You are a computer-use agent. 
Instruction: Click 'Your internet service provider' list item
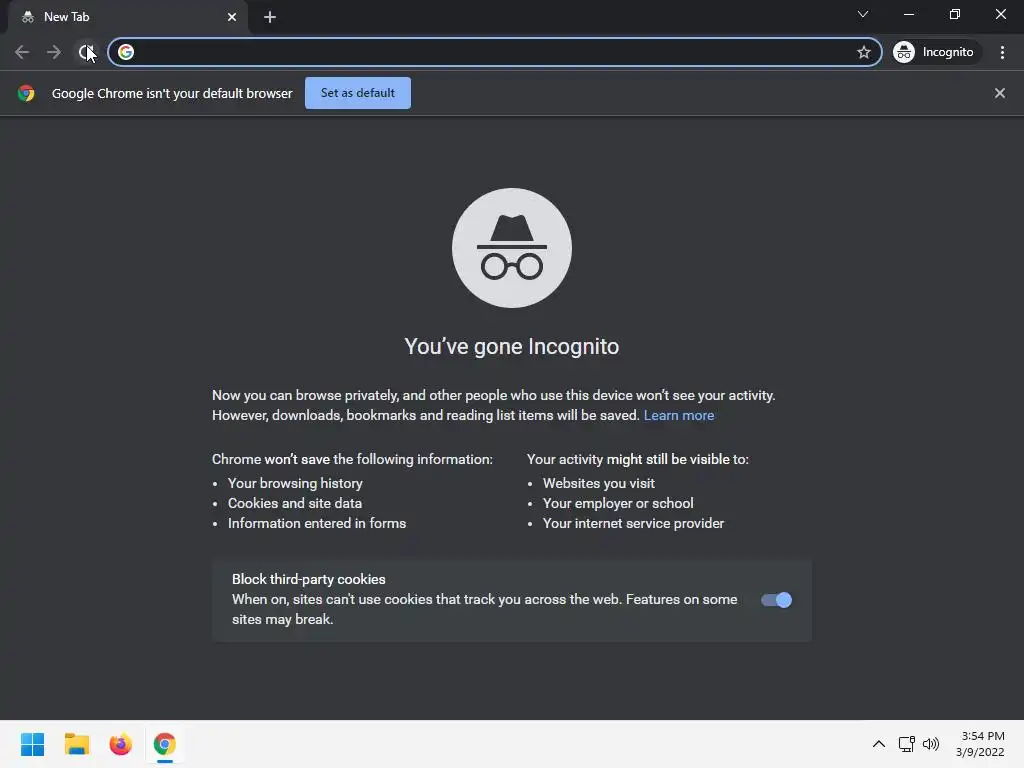[x=633, y=523]
